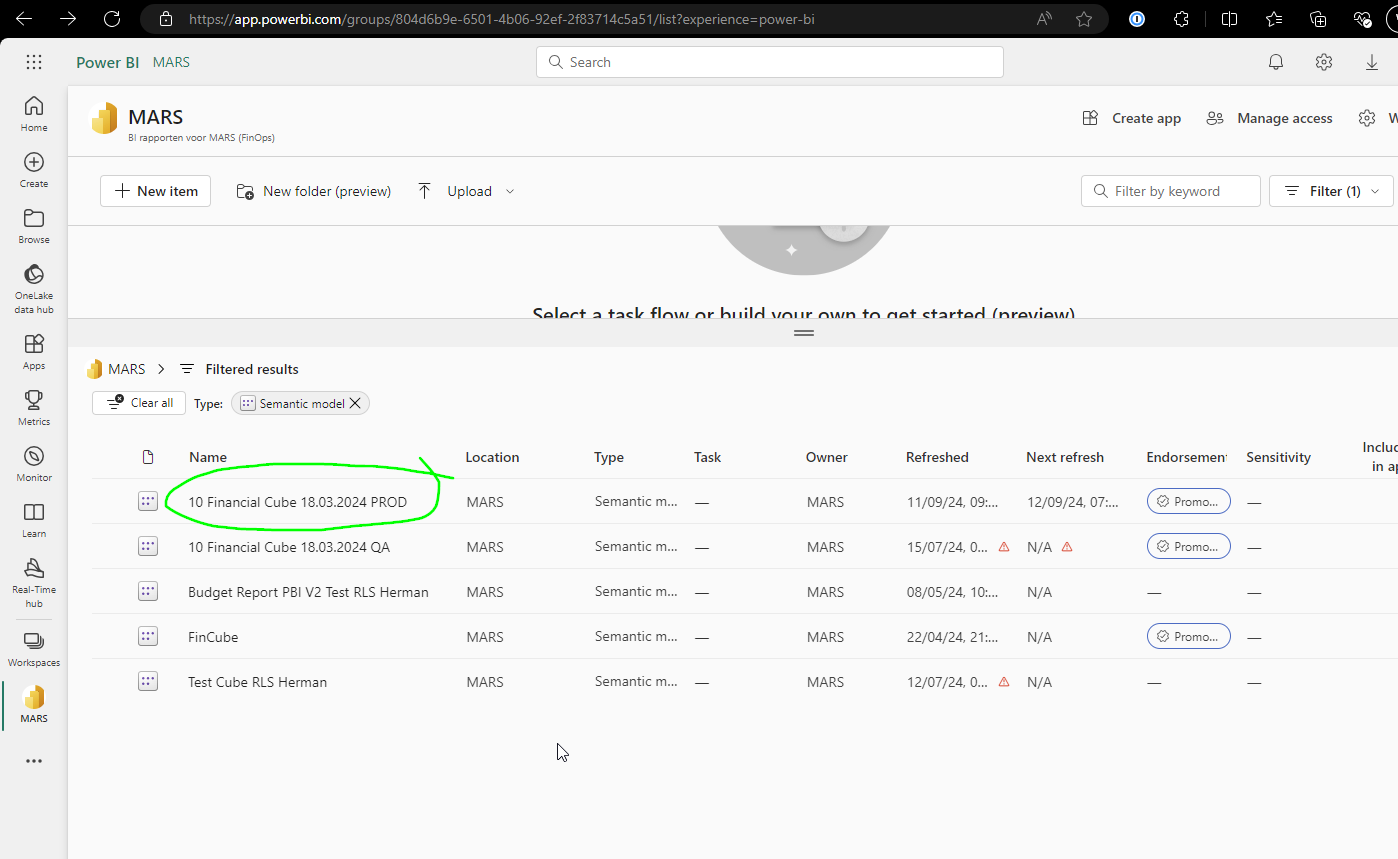The height and width of the screenshot is (859, 1398).
Task: Open the Workspaces sidebar icon
Action: [x=34, y=649]
